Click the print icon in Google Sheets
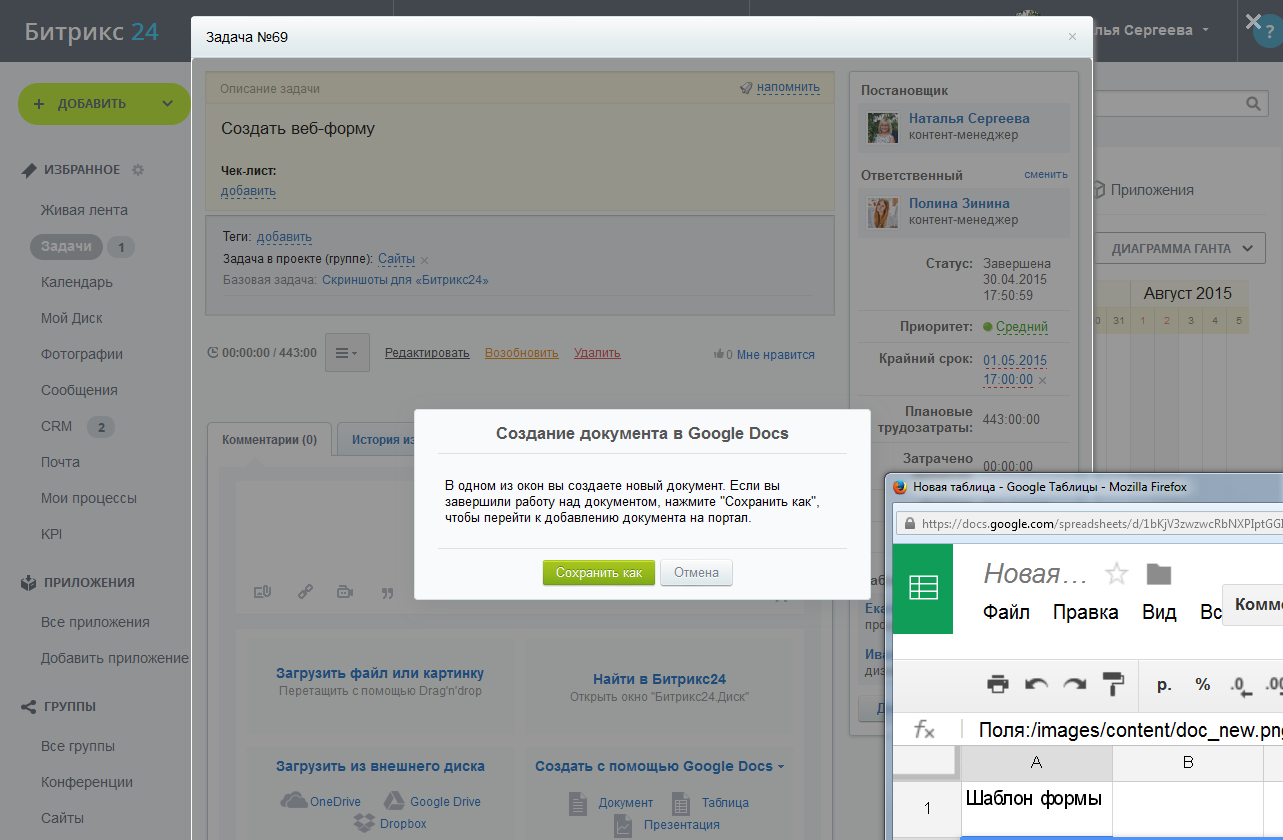Image resolution: width=1283 pixels, height=840 pixels. [x=997, y=685]
